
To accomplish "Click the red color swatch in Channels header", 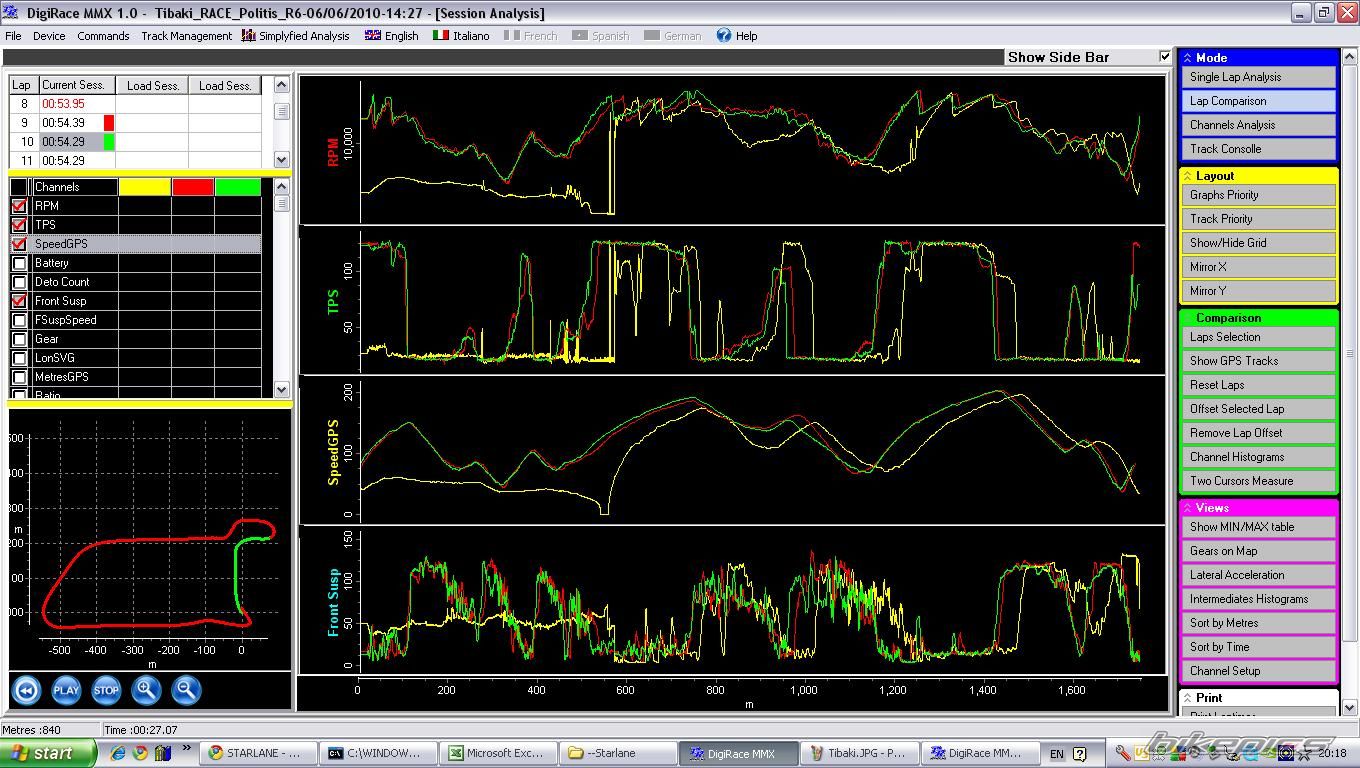I will pyautogui.click(x=193, y=187).
